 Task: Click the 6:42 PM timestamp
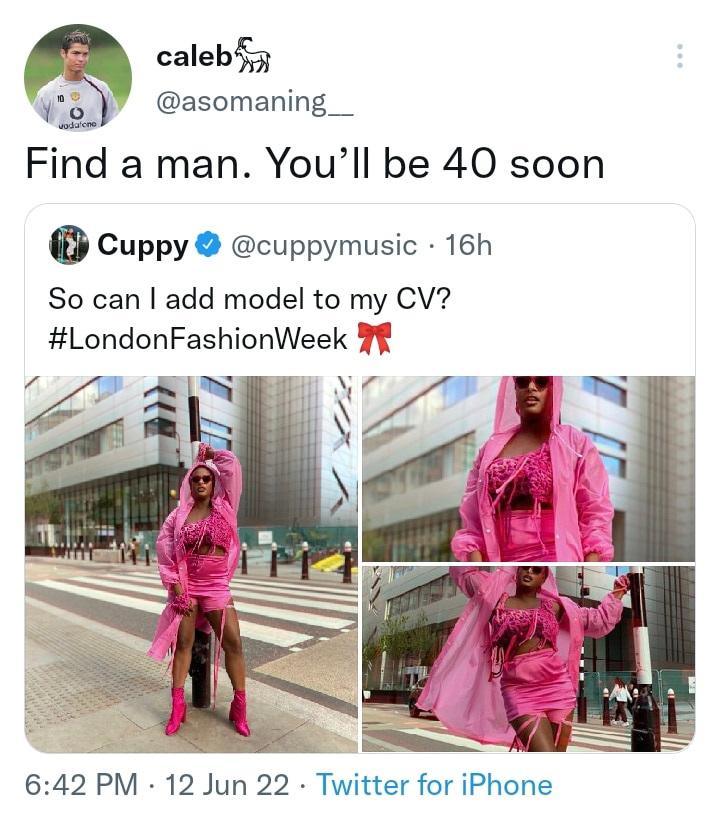coord(81,784)
